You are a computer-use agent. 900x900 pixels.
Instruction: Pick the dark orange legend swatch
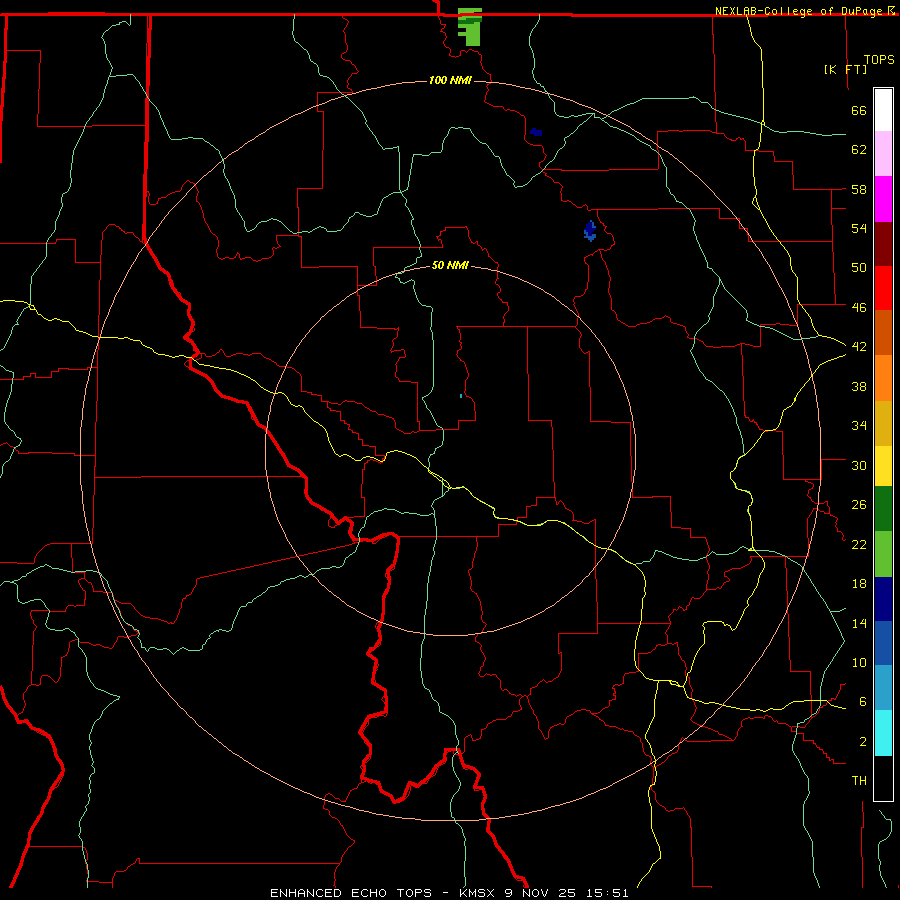(883, 332)
